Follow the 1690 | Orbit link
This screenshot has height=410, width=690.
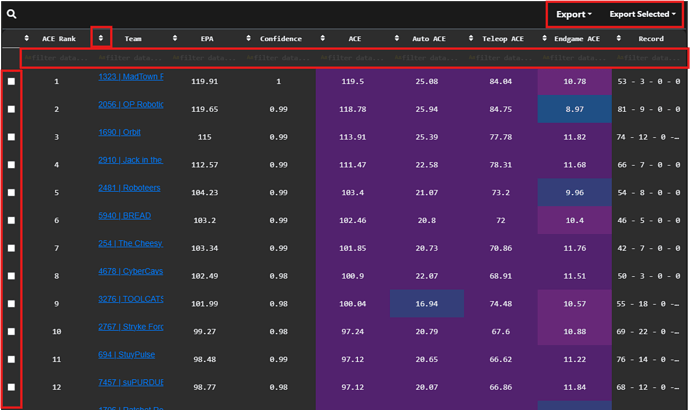pyautogui.click(x=119, y=132)
